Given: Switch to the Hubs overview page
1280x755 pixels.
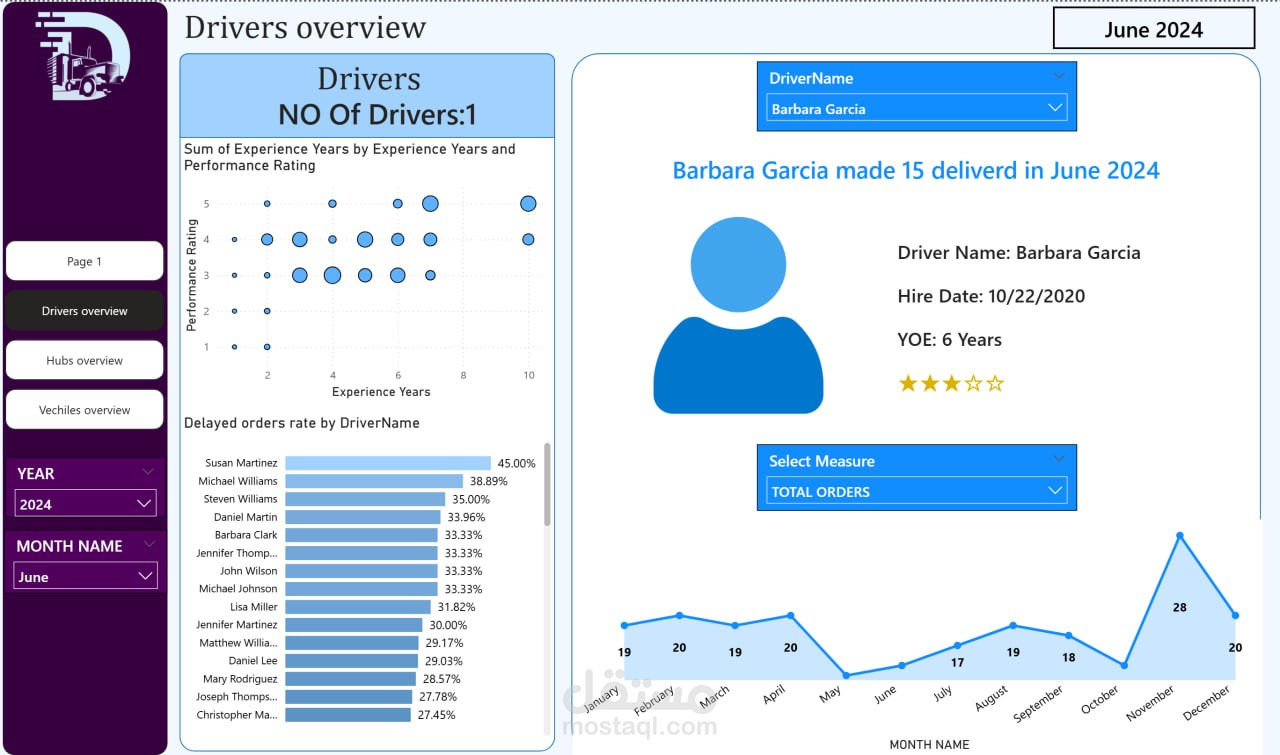Looking at the screenshot, I should coord(84,360).
